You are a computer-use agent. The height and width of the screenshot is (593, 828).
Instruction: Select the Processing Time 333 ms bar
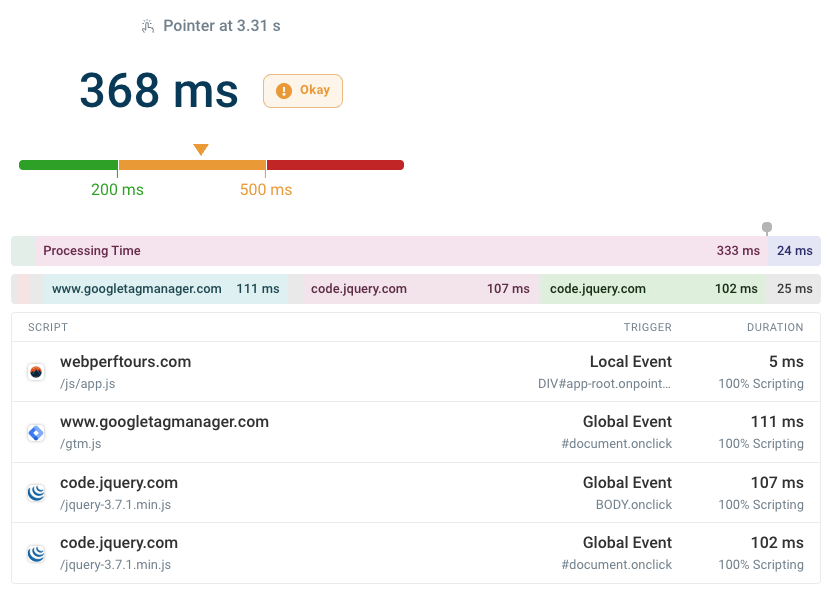[400, 251]
